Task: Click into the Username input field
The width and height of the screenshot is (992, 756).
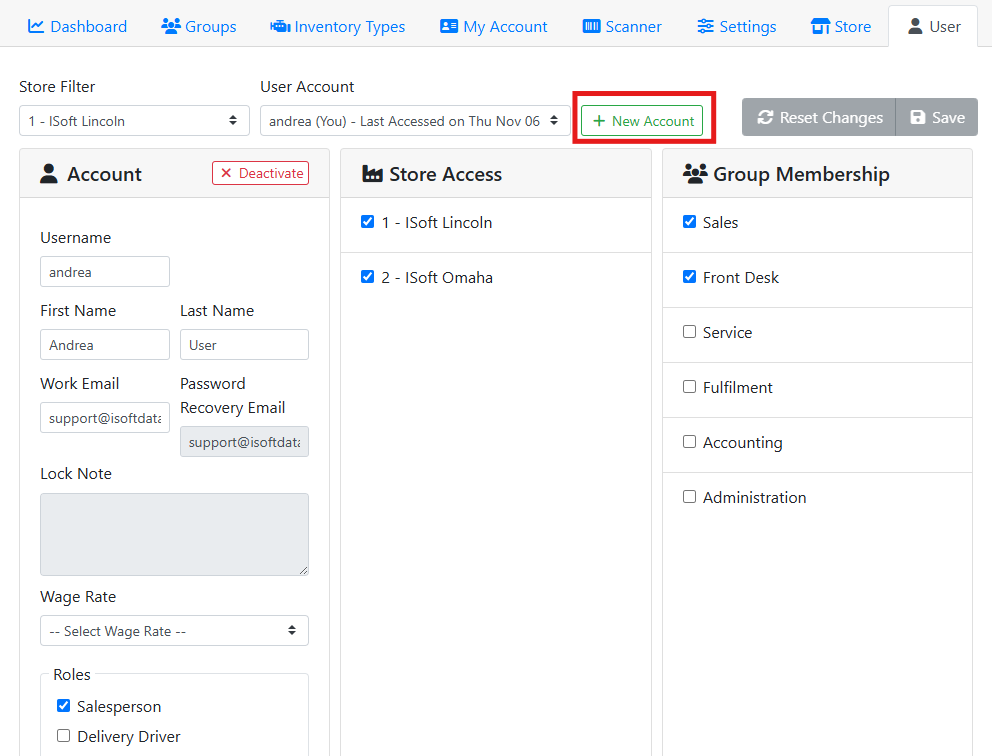Action: point(105,272)
